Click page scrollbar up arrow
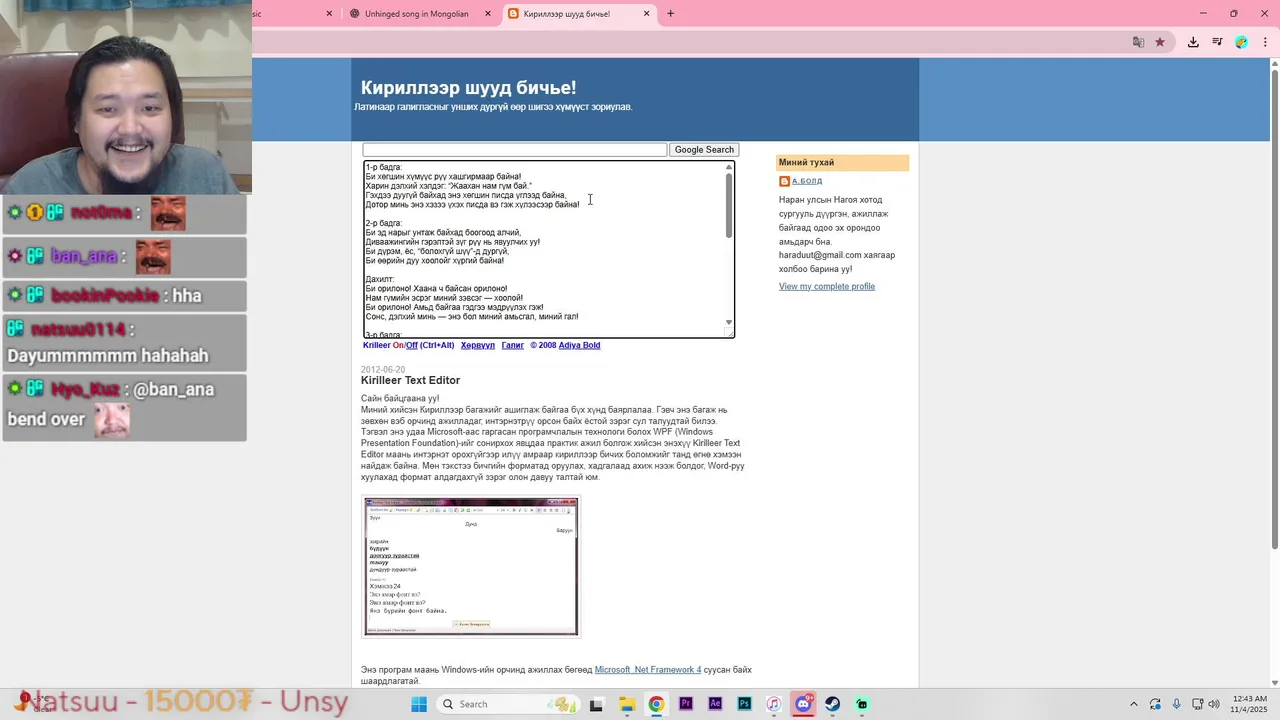 tap(1274, 64)
